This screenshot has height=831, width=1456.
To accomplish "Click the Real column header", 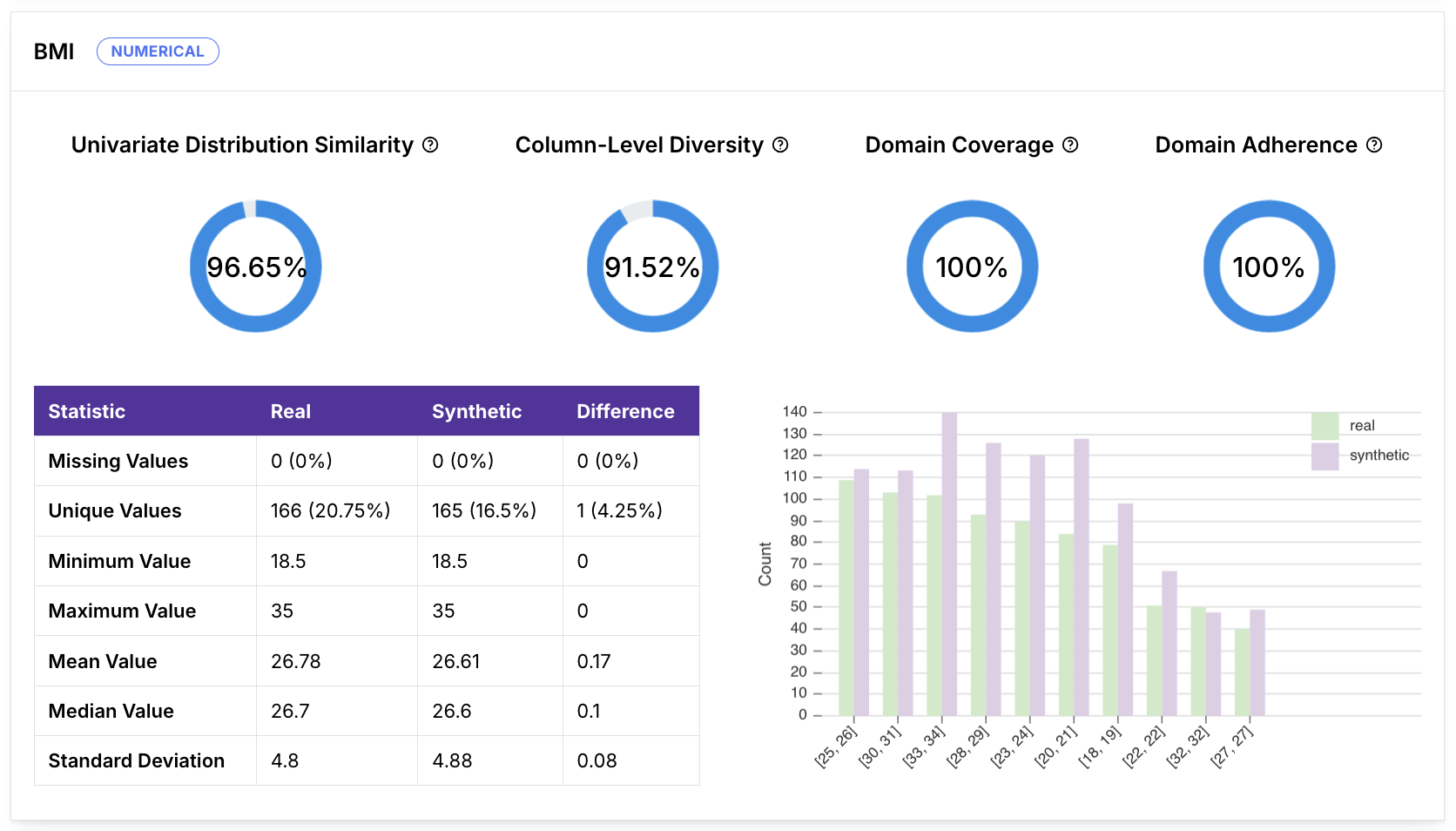I will click(291, 411).
